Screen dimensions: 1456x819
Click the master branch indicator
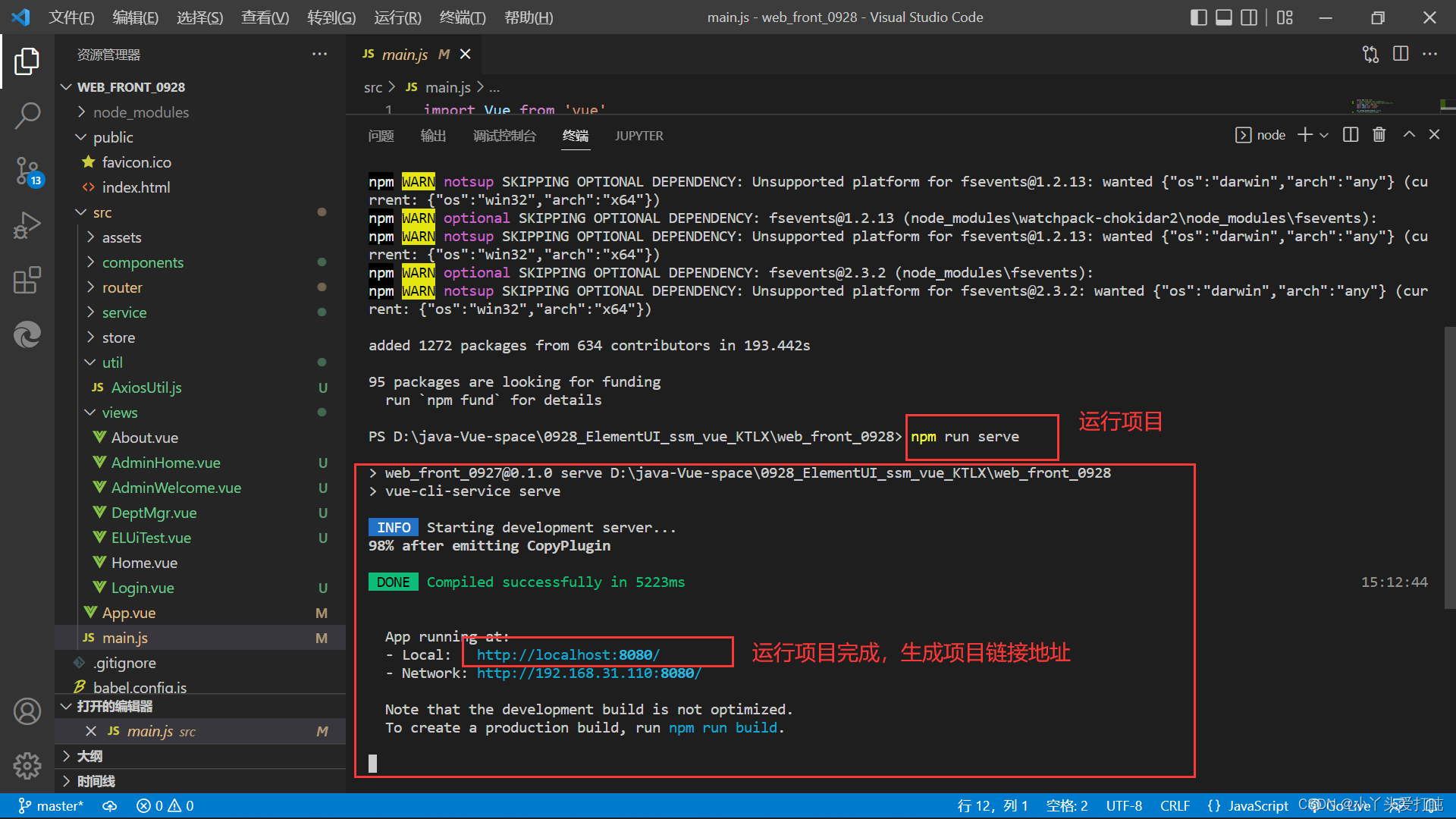tap(51, 806)
